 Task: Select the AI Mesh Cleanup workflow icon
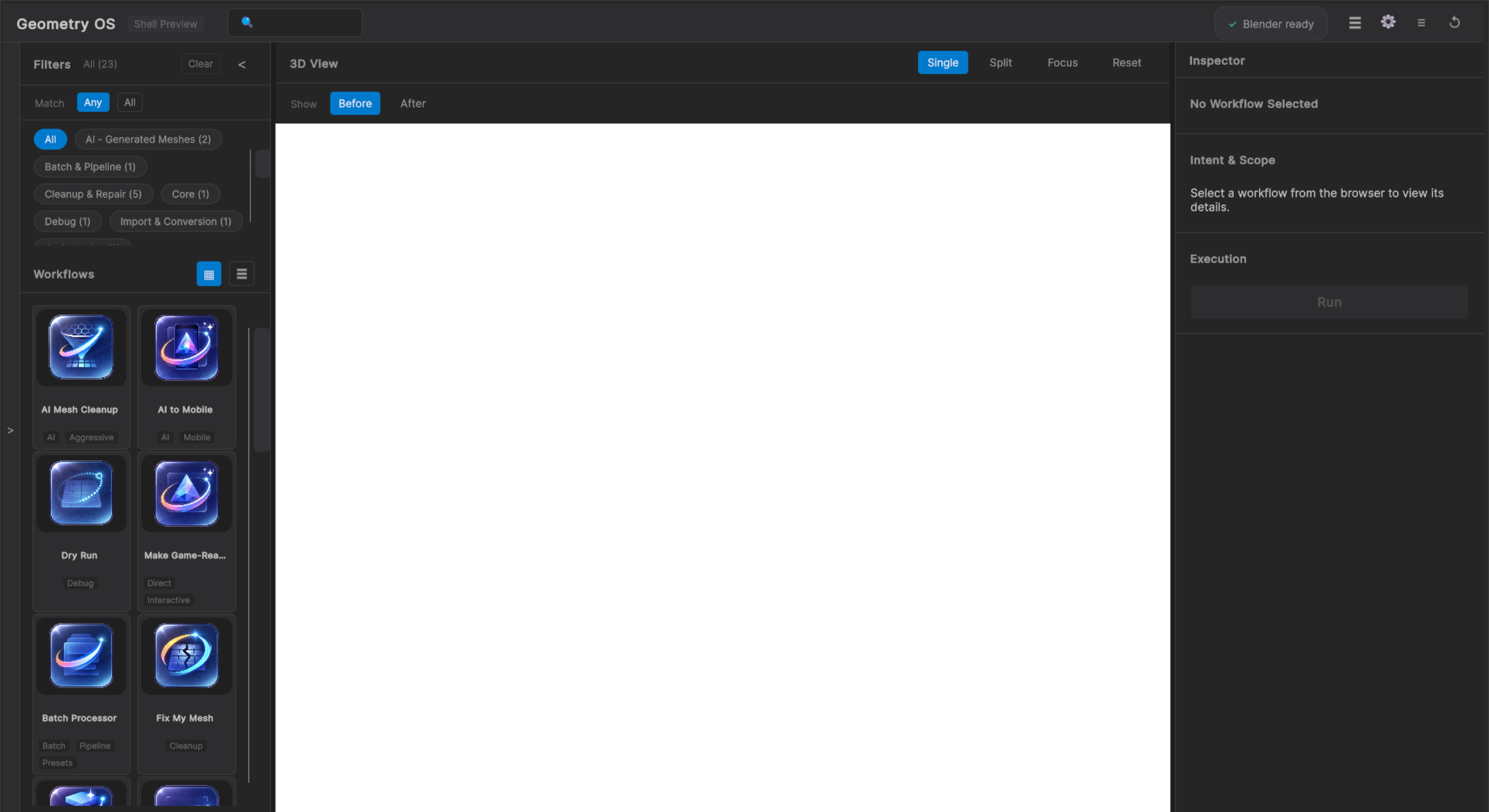(80, 348)
